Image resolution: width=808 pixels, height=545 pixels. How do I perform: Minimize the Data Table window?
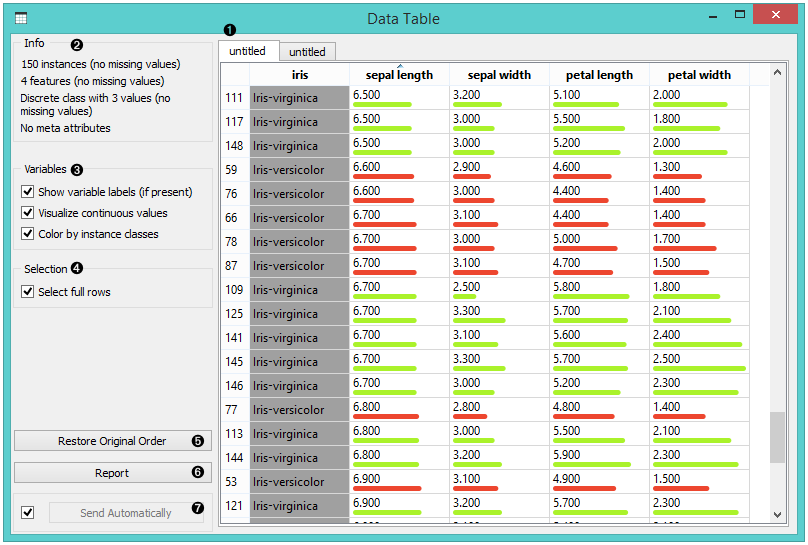pyautogui.click(x=712, y=16)
